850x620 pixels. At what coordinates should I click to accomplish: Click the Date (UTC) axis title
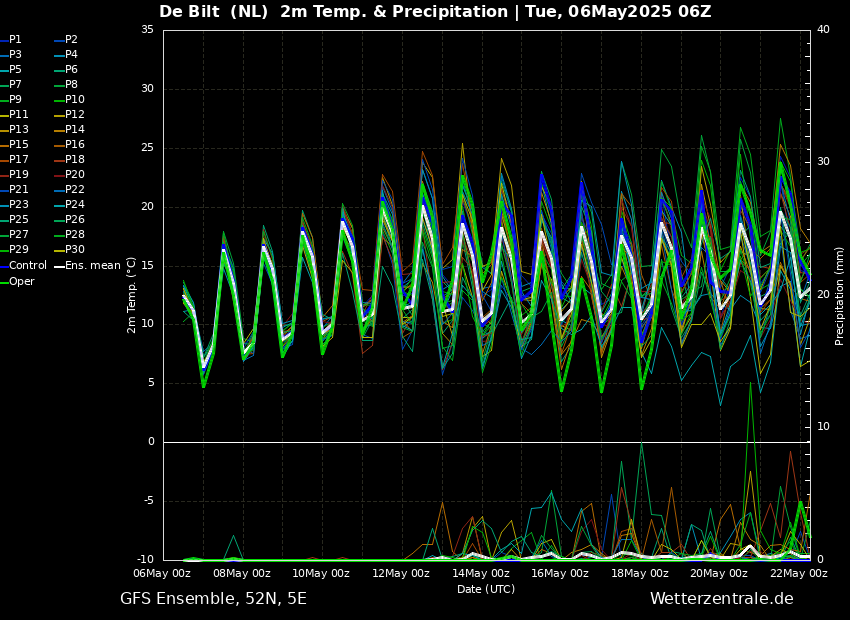pos(486,589)
